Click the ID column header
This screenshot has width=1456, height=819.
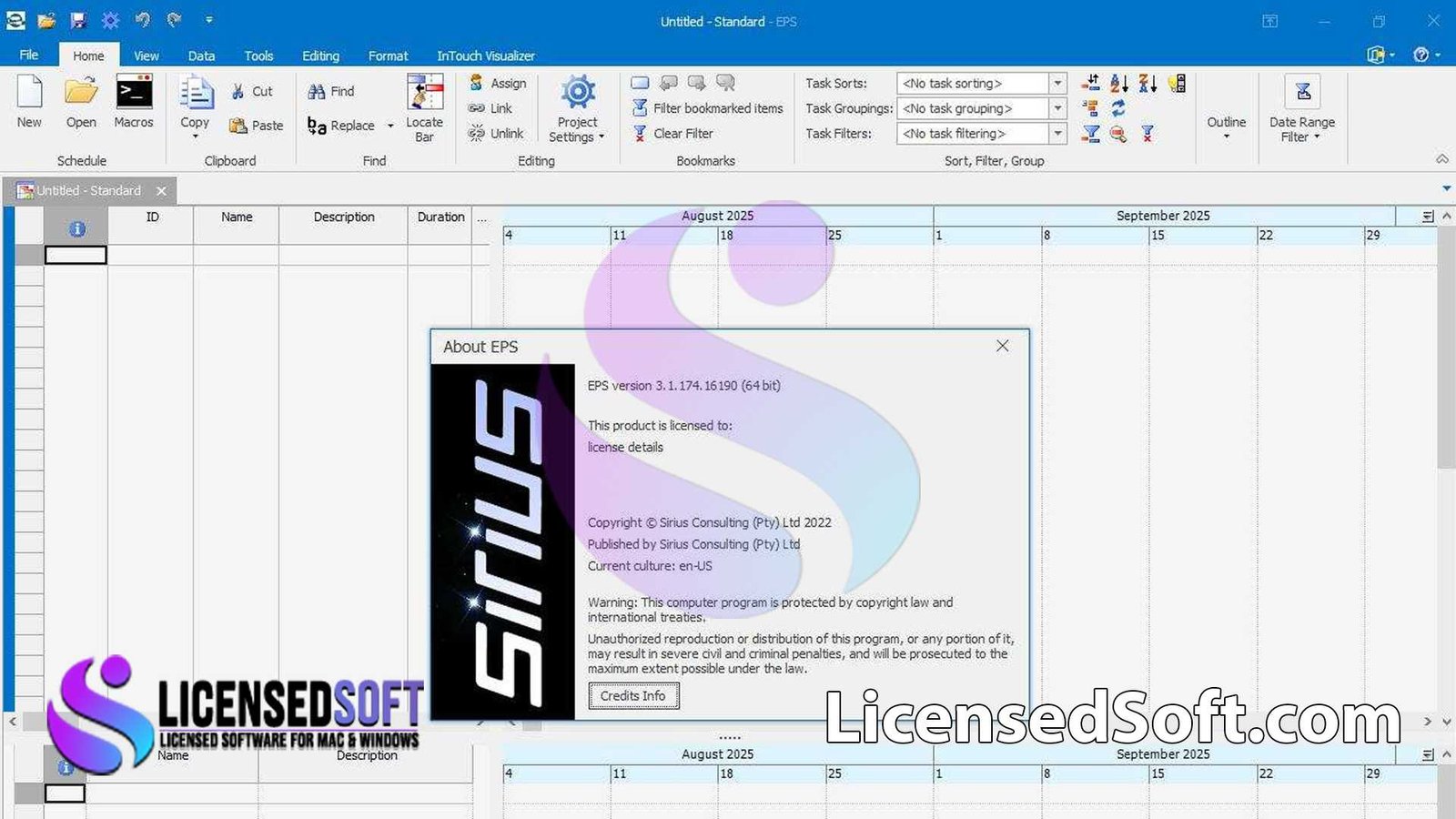151,225
